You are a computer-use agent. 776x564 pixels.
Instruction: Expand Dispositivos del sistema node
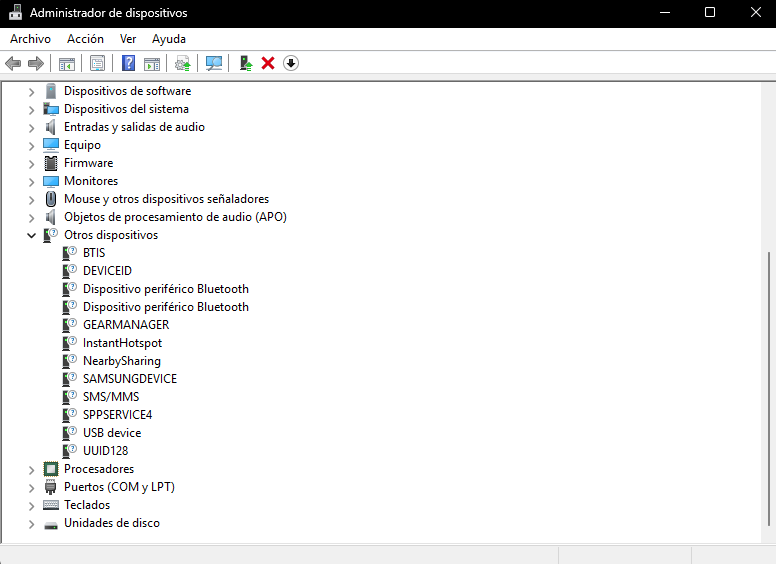[32, 109]
